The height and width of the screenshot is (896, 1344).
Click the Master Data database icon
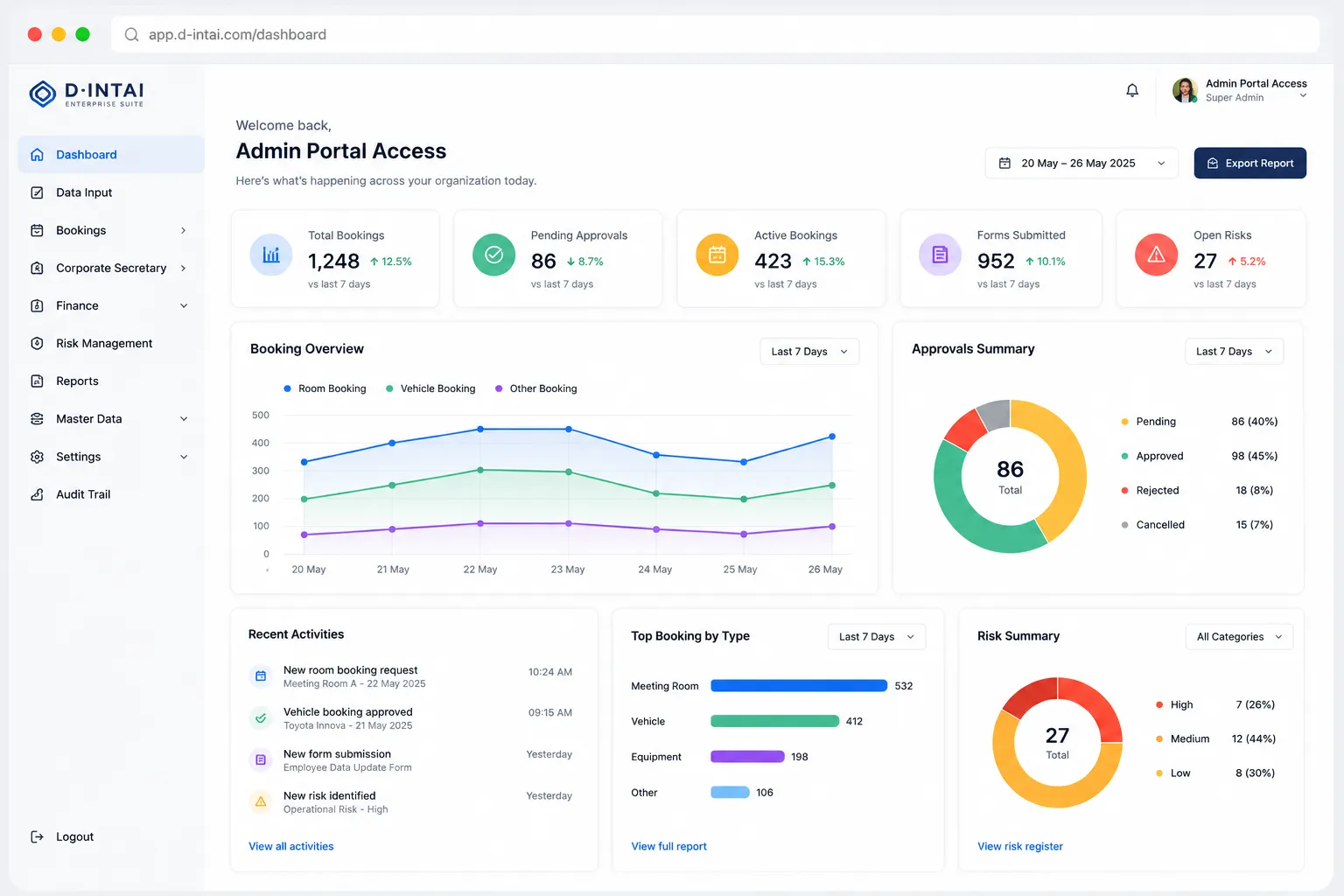click(x=37, y=418)
